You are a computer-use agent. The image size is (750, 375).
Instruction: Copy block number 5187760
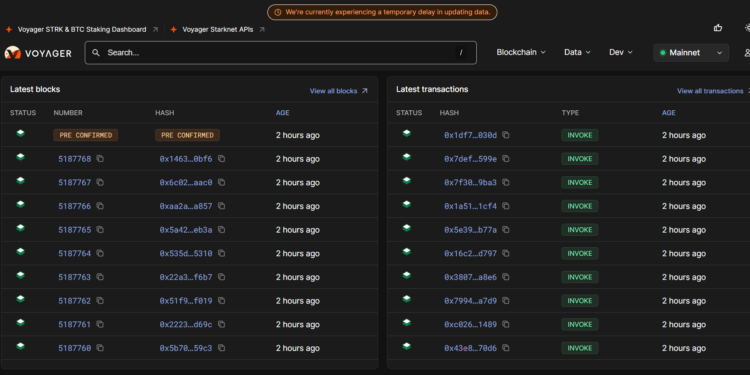(x=100, y=348)
